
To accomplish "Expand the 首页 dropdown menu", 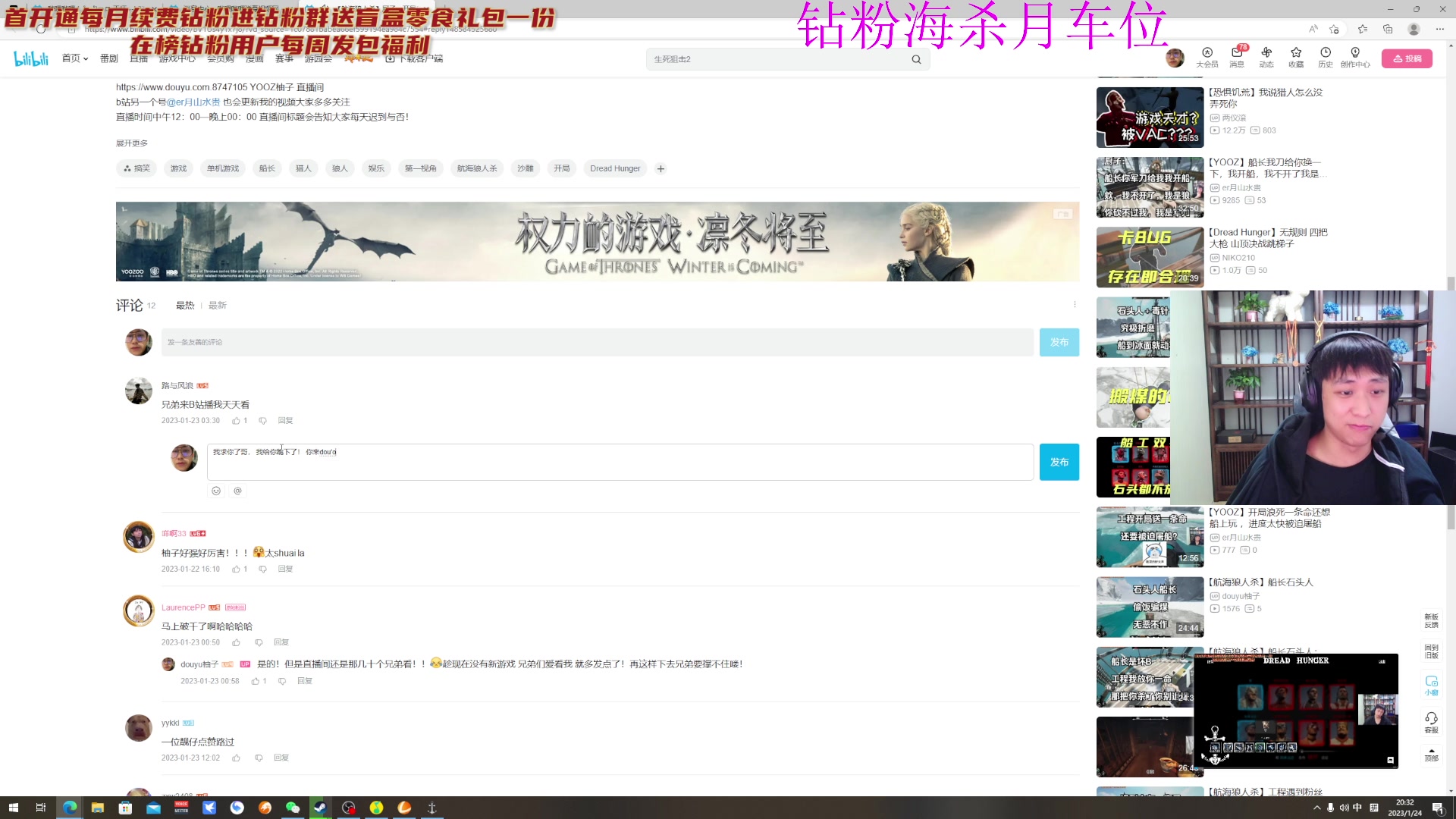I will pyautogui.click(x=75, y=58).
